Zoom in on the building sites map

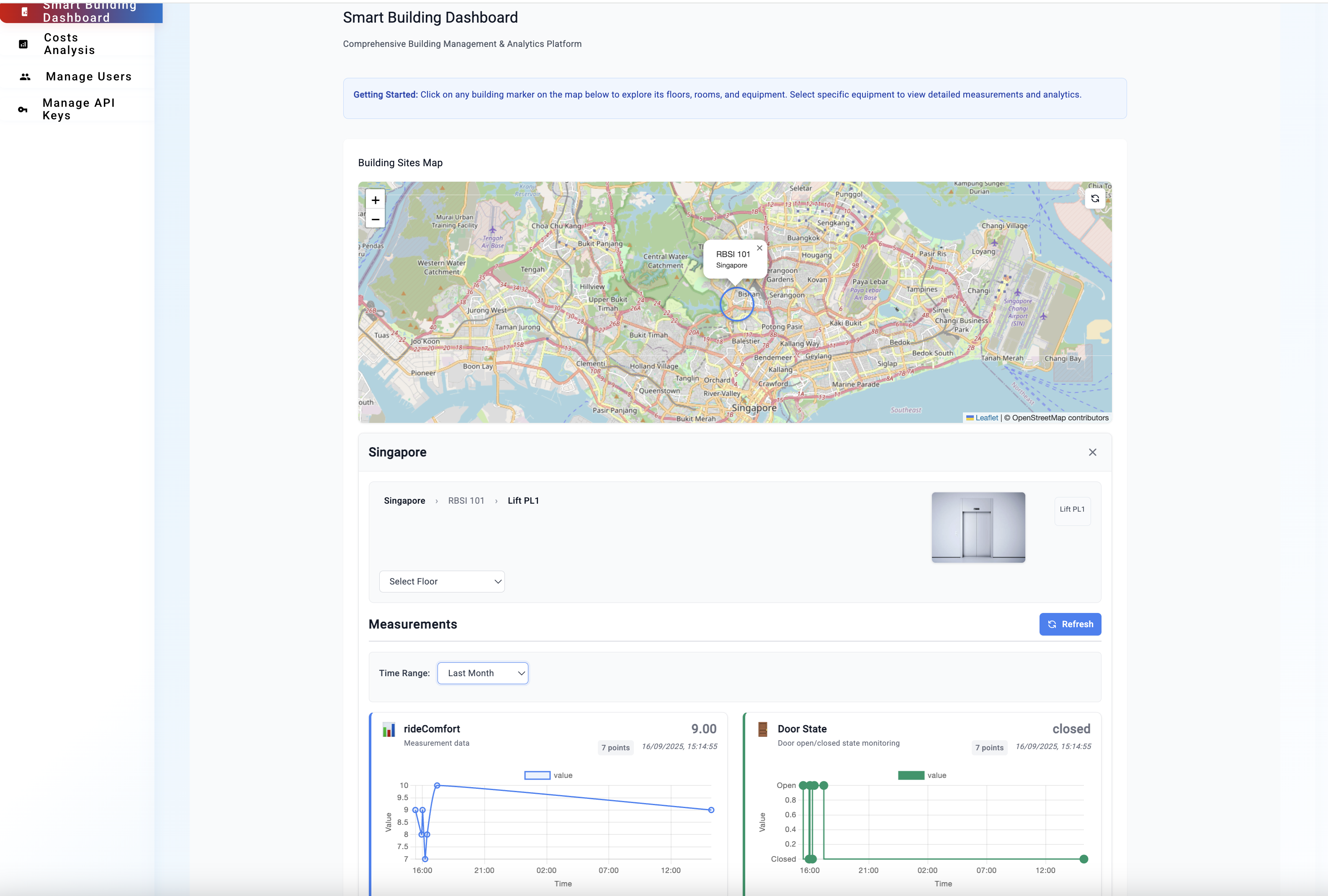pyautogui.click(x=375, y=200)
